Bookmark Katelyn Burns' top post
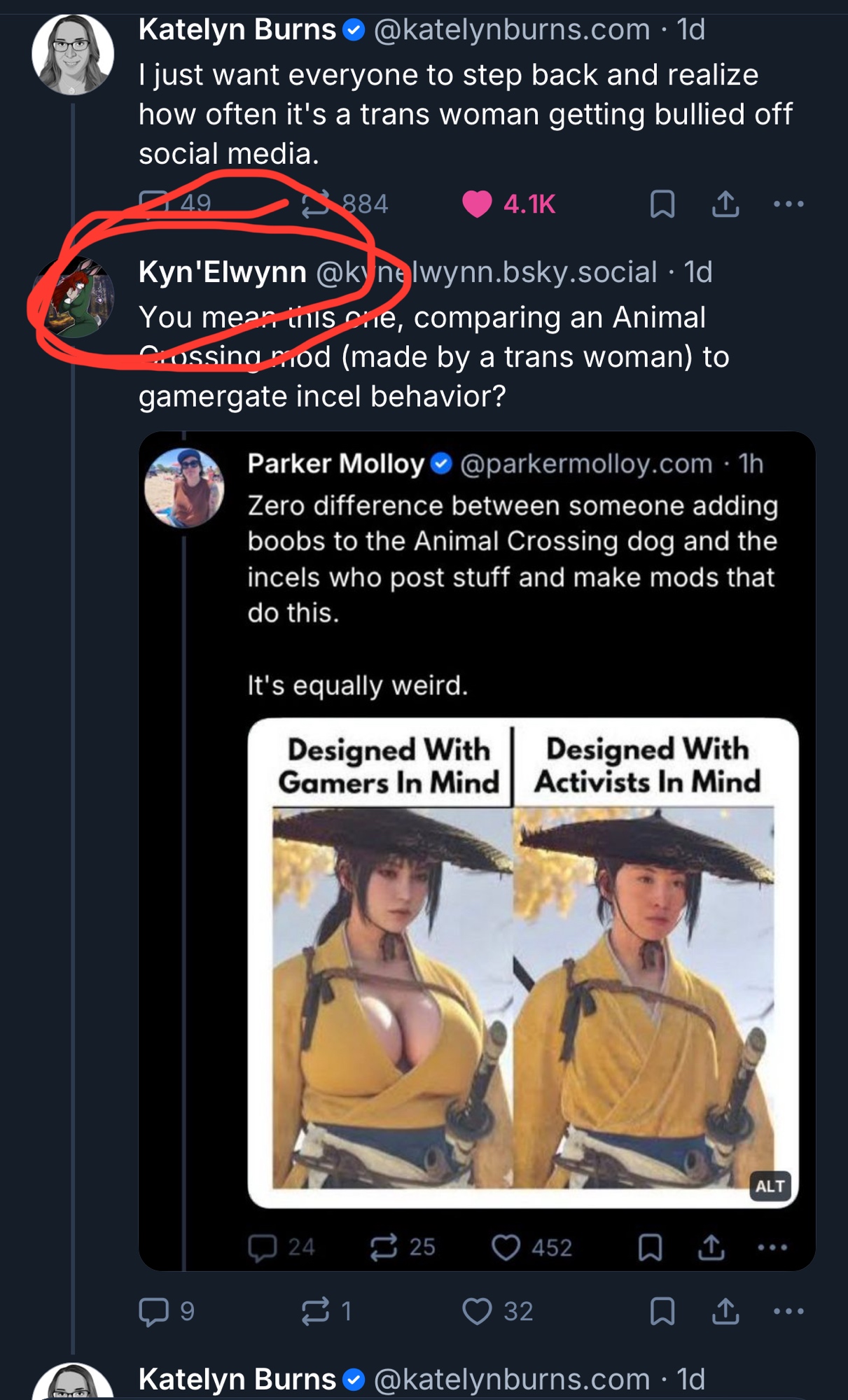 pyautogui.click(x=662, y=204)
